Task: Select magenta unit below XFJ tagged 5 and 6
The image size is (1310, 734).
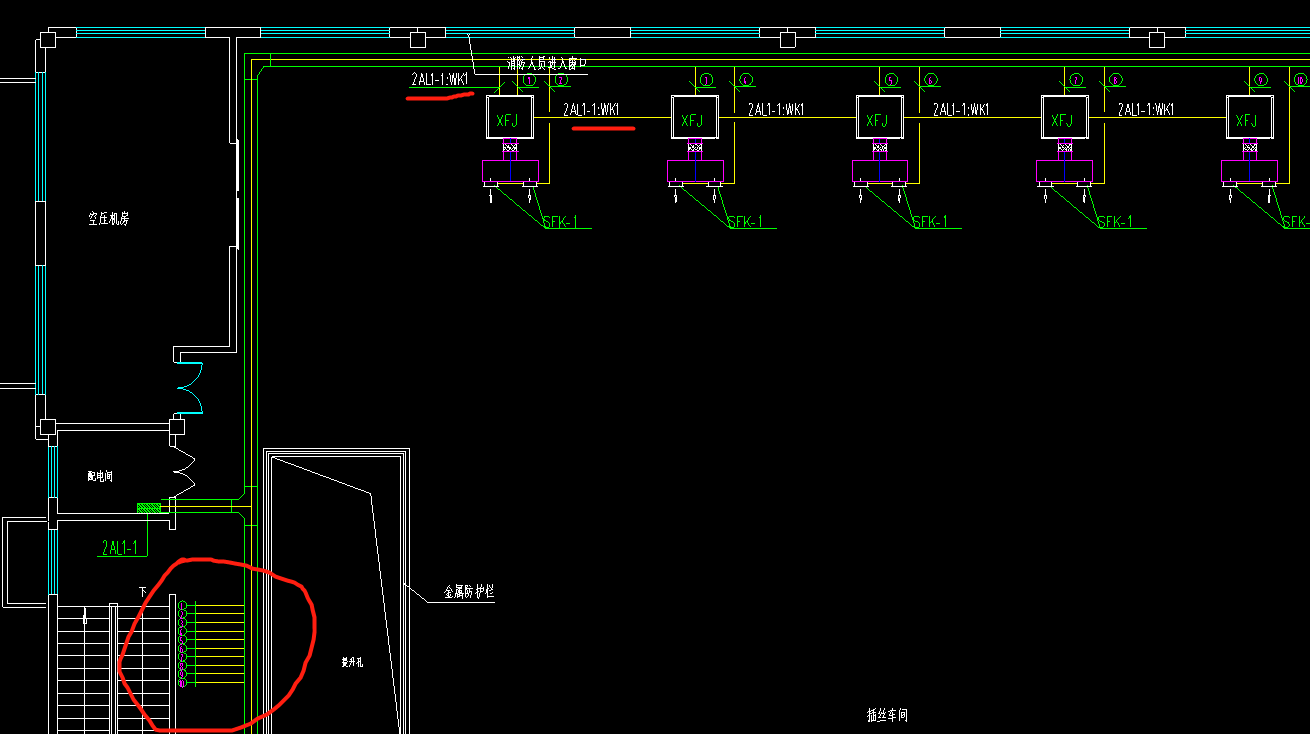Action: coord(880,172)
